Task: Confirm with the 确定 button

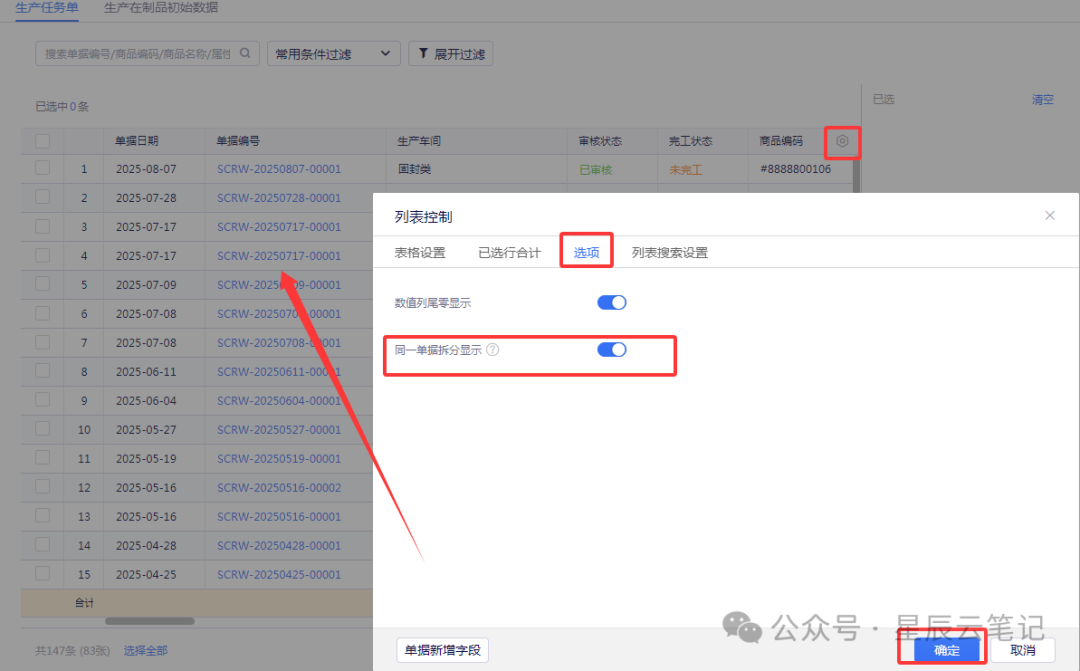Action: pos(946,650)
